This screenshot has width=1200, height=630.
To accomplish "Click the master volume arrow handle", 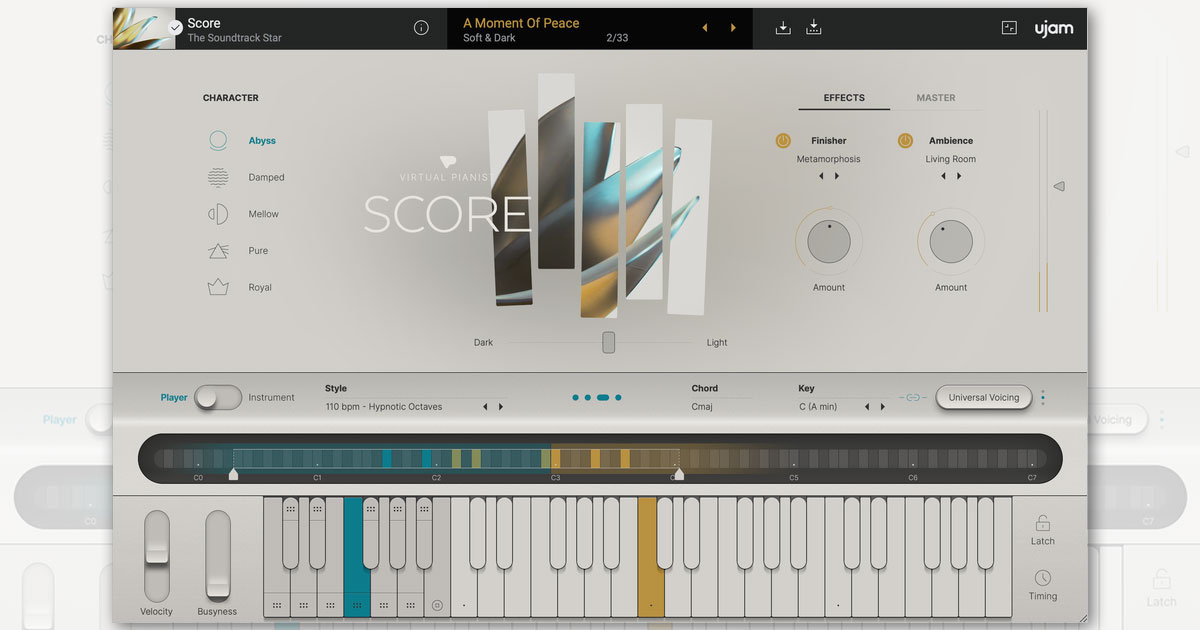I will [x=1058, y=186].
